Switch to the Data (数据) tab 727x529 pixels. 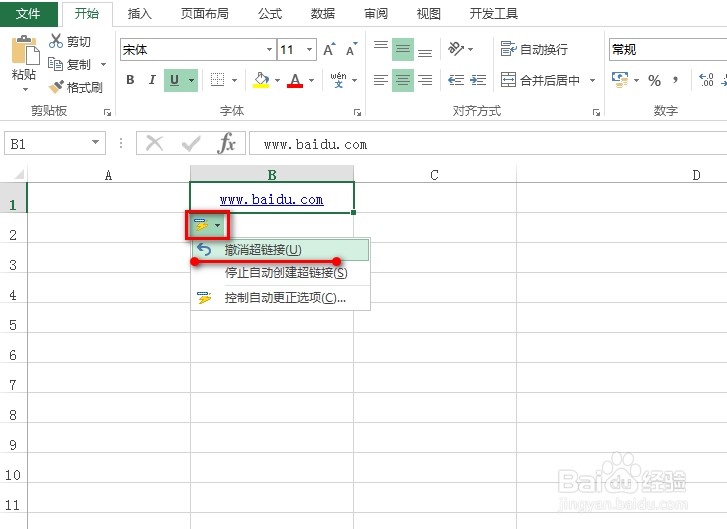[x=323, y=14]
